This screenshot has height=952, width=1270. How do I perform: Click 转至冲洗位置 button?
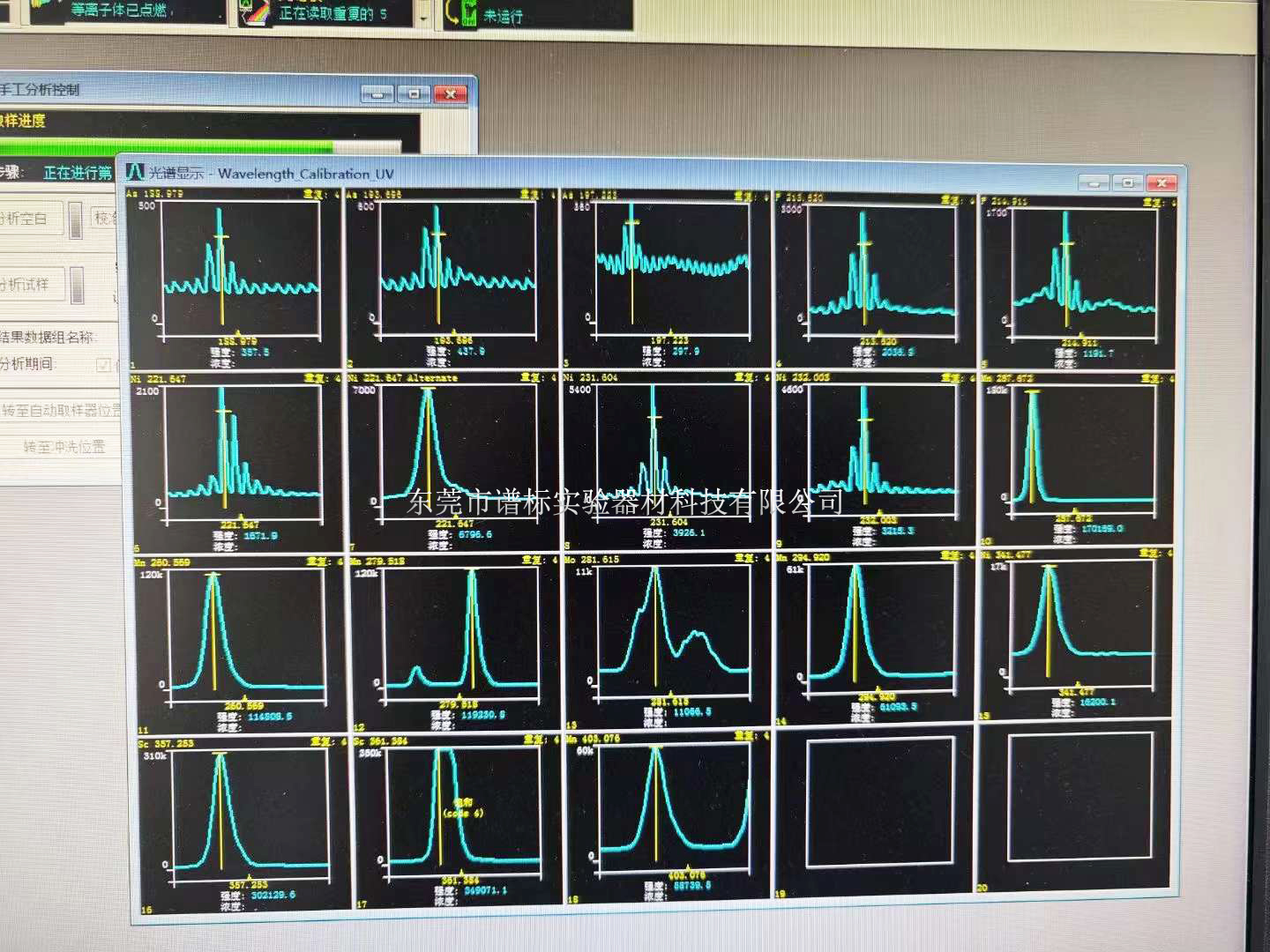pos(63,447)
